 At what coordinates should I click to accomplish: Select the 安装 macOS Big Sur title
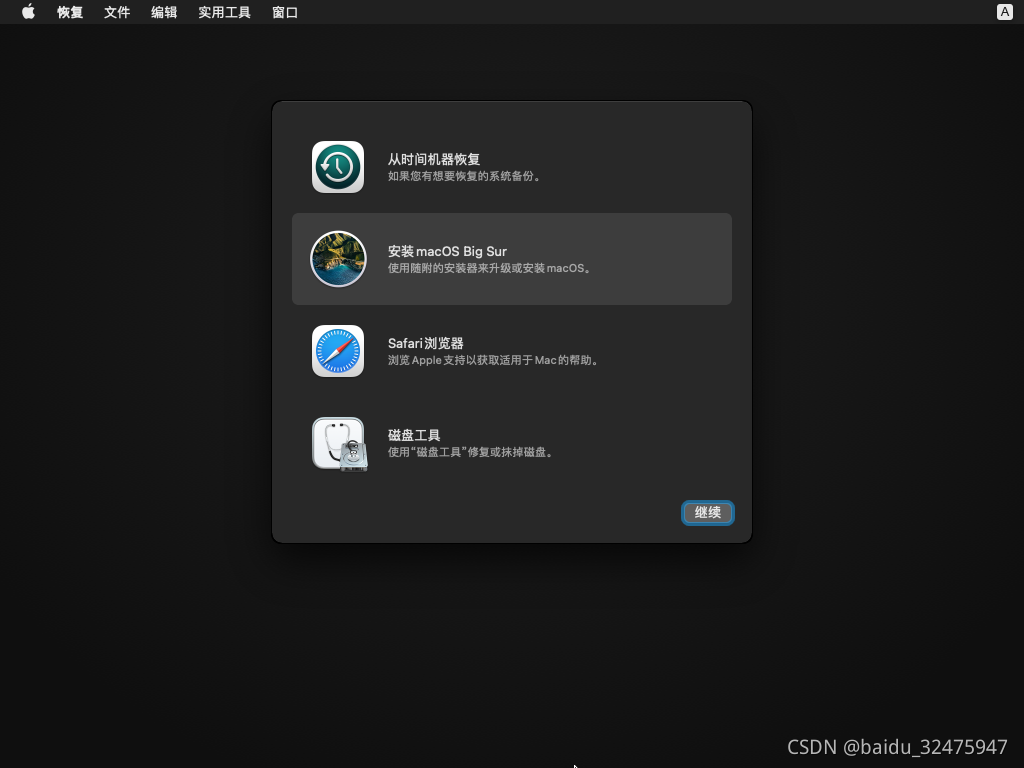(447, 251)
